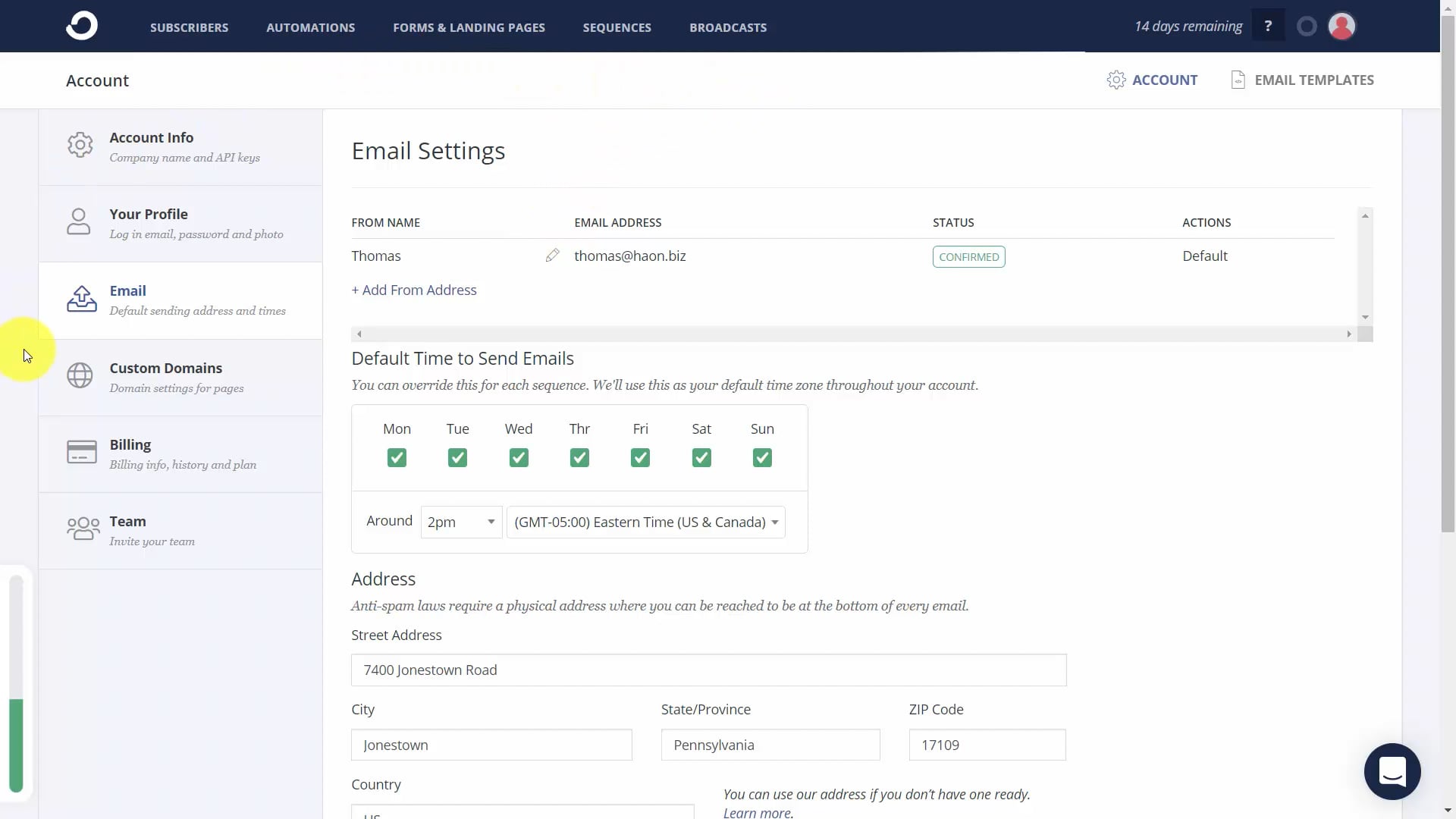Click the Learn more link
1456x819 pixels.
coord(757,812)
